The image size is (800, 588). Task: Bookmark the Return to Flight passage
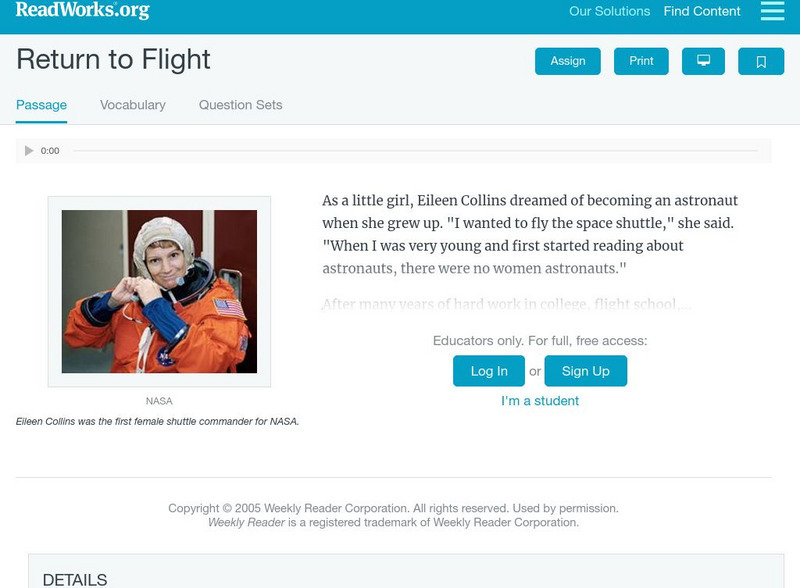pyautogui.click(x=762, y=60)
